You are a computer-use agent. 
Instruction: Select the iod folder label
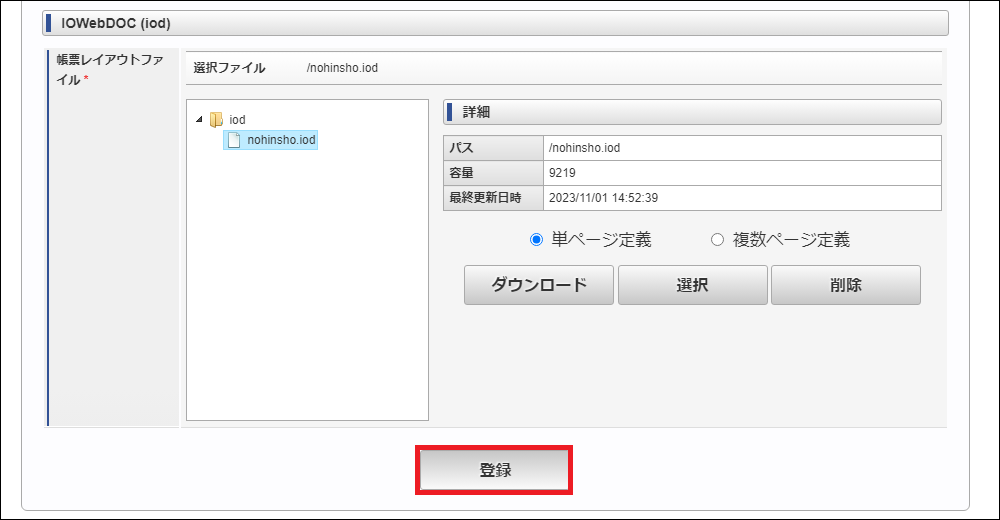pyautogui.click(x=237, y=119)
